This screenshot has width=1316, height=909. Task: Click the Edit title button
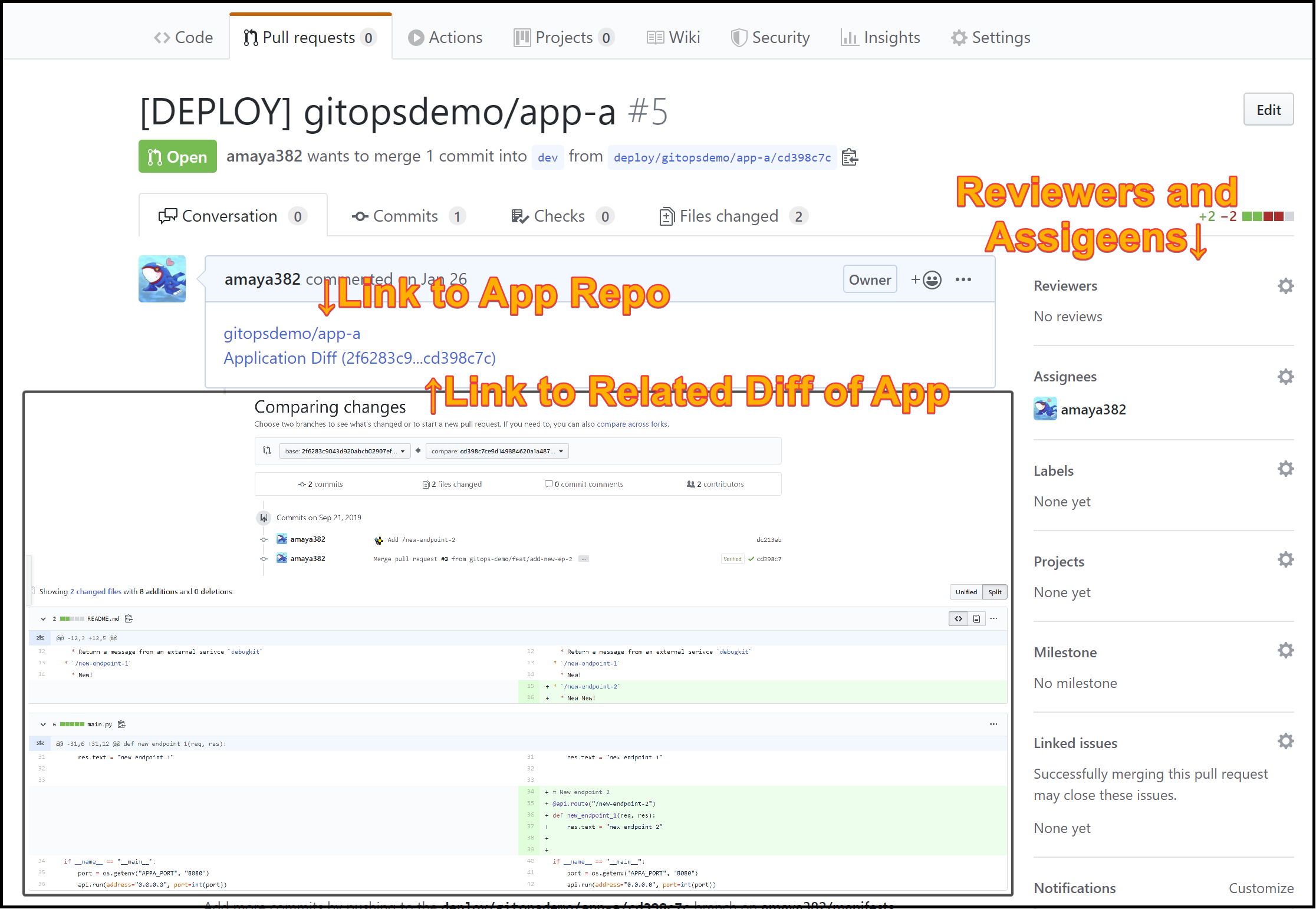point(1268,110)
